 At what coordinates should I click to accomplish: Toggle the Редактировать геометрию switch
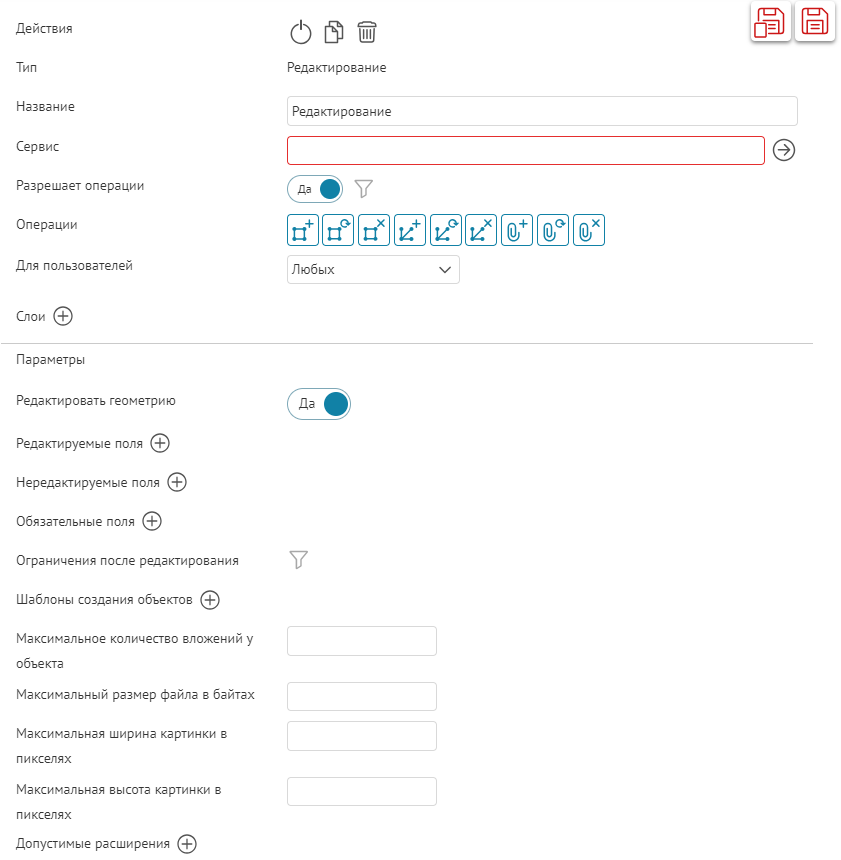(319, 404)
